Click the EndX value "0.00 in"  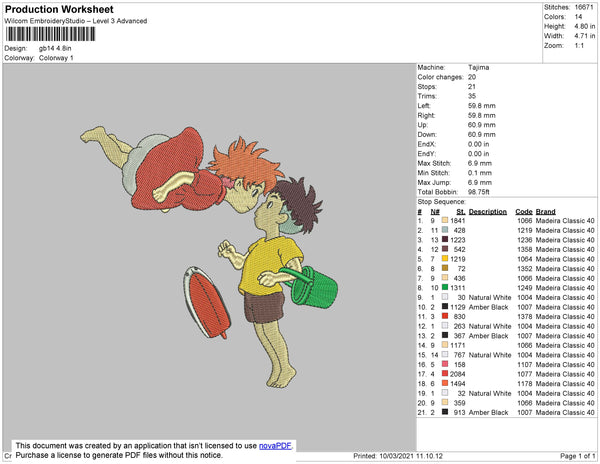[478, 144]
